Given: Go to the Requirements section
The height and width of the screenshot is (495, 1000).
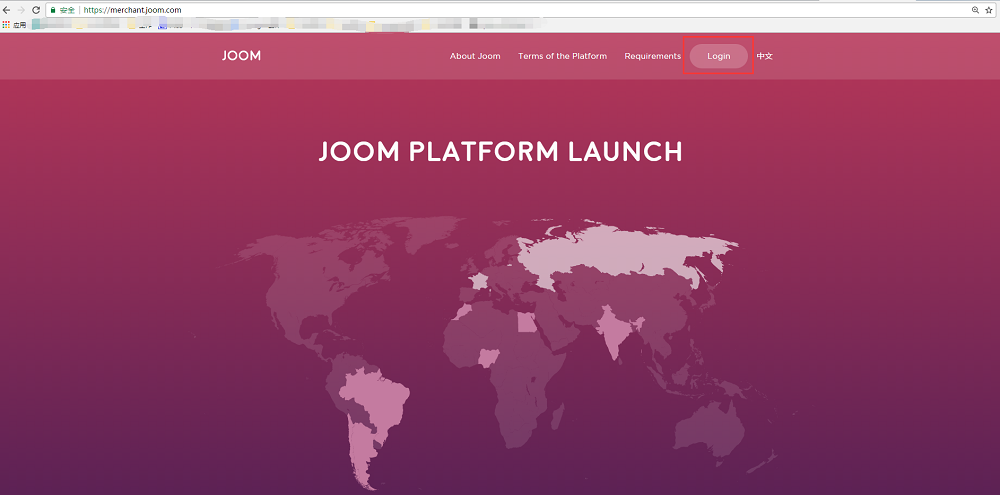Looking at the screenshot, I should click(652, 56).
